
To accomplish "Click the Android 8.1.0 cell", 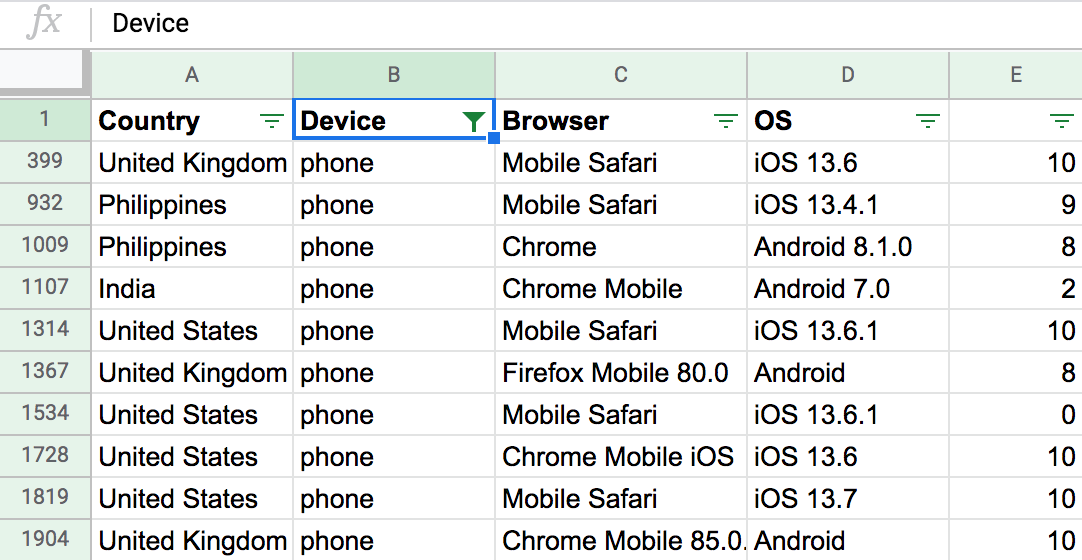I will tap(833, 247).
